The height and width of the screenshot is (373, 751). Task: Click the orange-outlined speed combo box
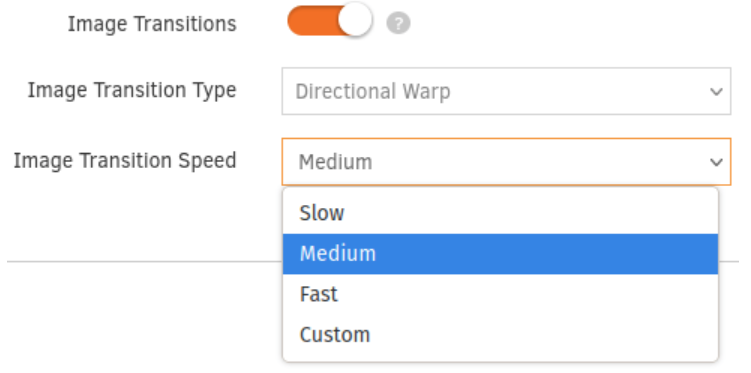(x=506, y=162)
